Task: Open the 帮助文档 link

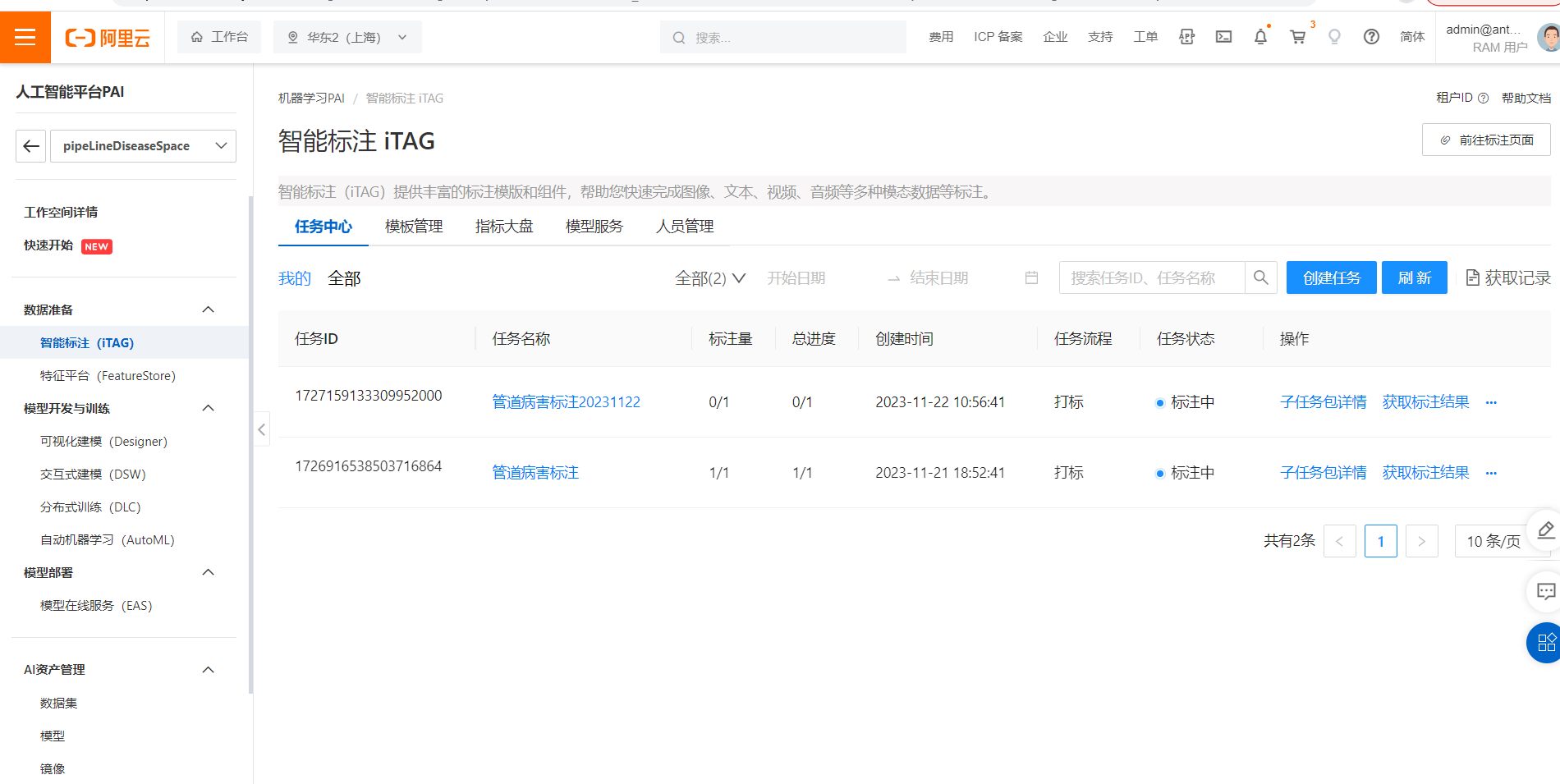Action: point(1526,98)
